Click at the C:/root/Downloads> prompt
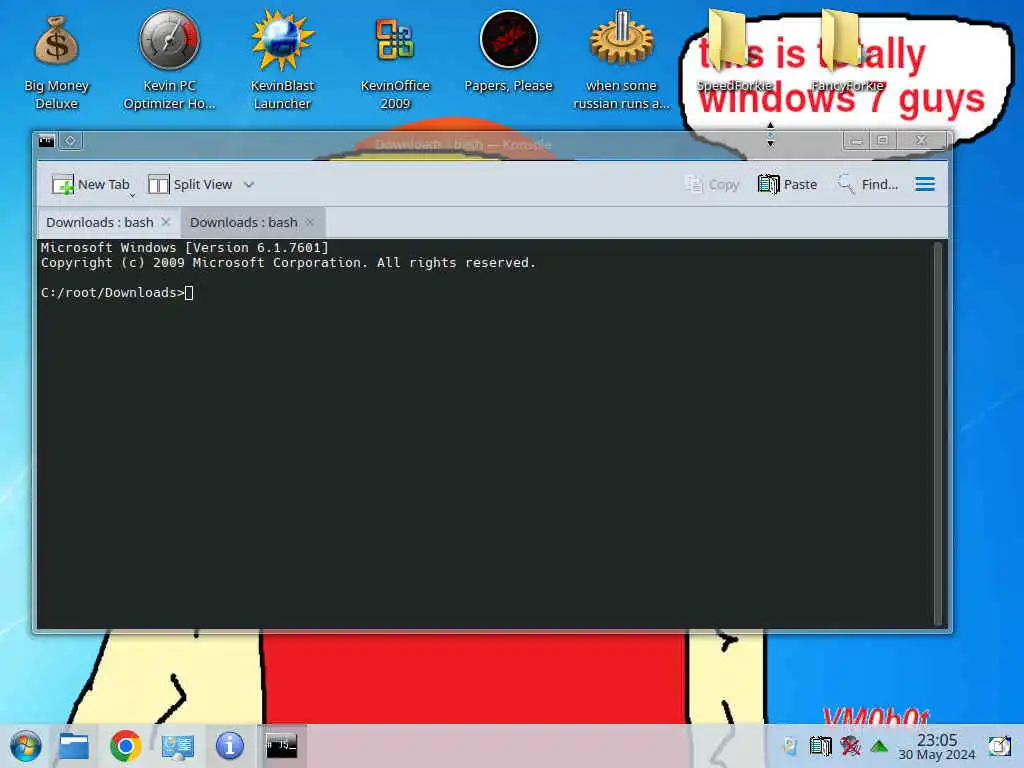The width and height of the screenshot is (1024, 768). (112, 293)
